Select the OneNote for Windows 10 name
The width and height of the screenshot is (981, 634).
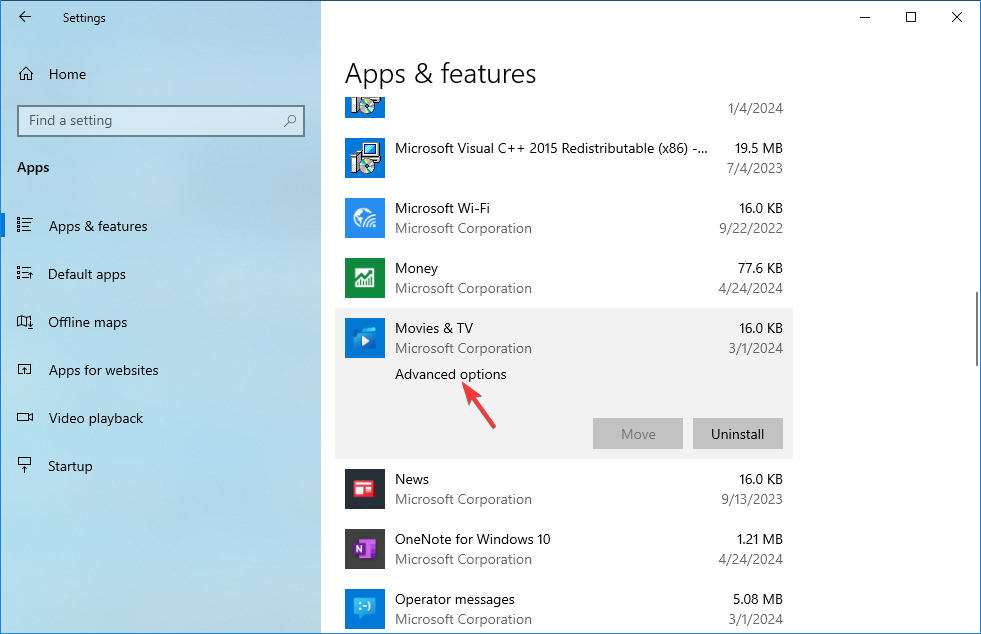pyautogui.click(x=472, y=539)
